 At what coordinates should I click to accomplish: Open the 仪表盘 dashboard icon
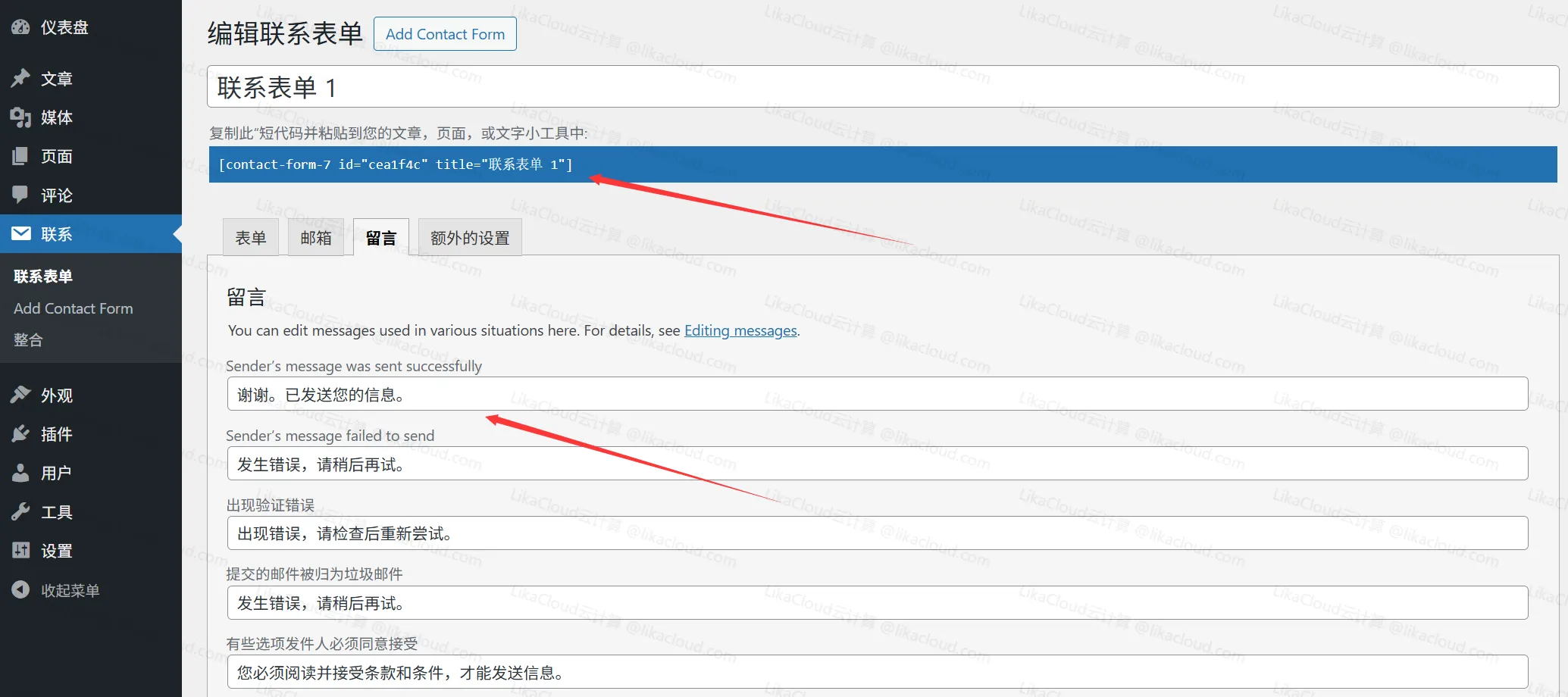click(20, 27)
